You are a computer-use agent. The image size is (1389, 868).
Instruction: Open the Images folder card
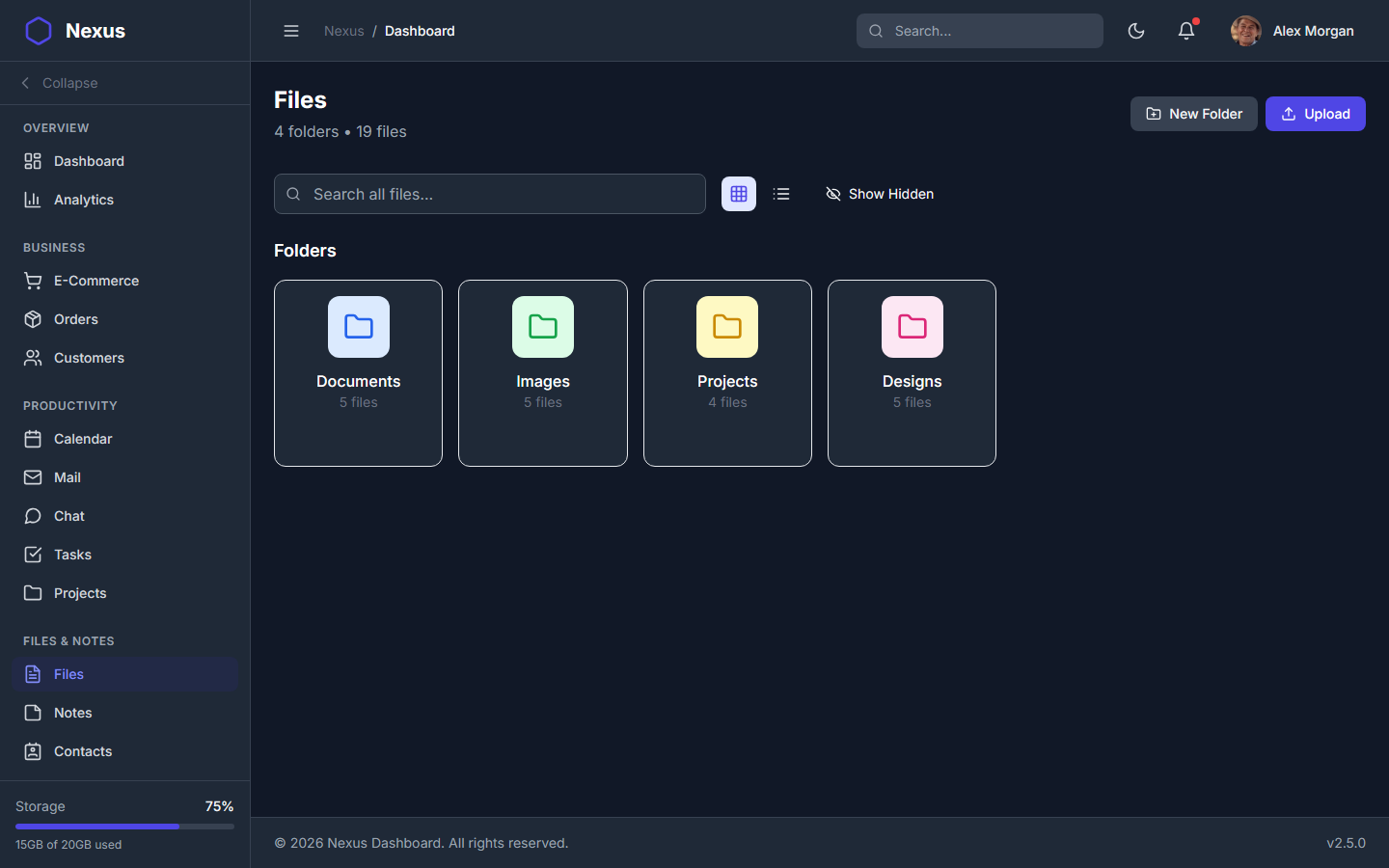(x=543, y=373)
